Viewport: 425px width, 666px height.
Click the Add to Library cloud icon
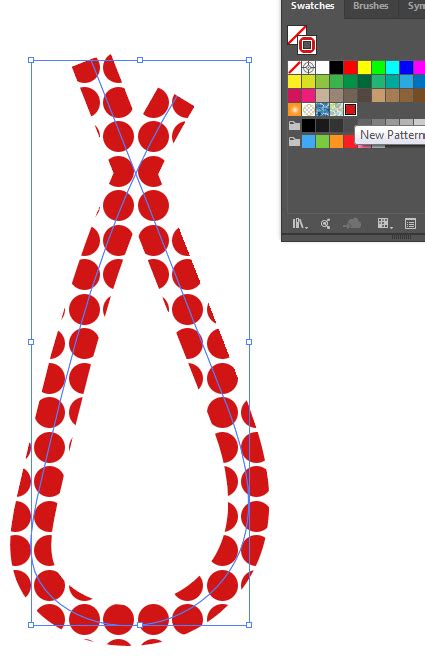[x=352, y=223]
